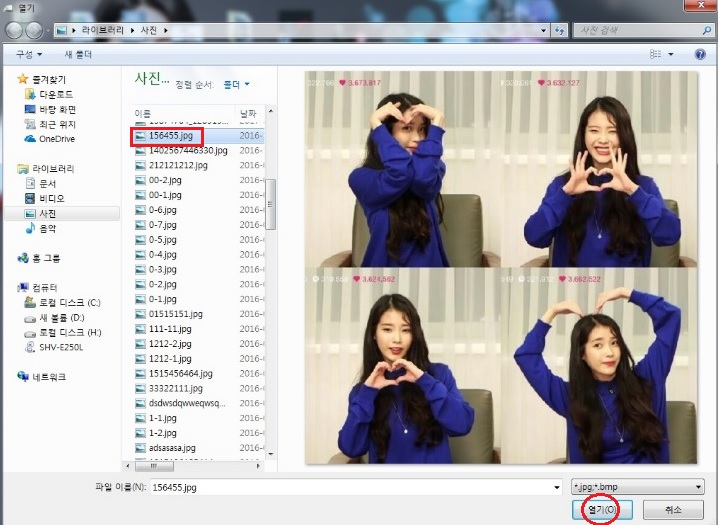
Task: Click 라이브러리 breadcrumb segment
Action: 103,30
